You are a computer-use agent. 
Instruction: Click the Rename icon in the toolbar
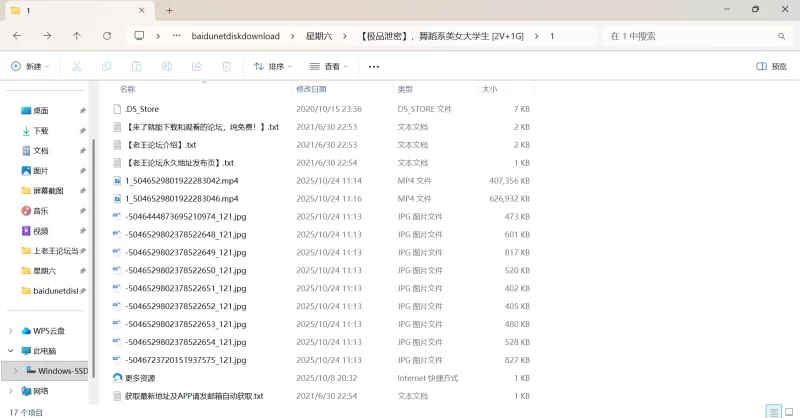tap(166, 67)
